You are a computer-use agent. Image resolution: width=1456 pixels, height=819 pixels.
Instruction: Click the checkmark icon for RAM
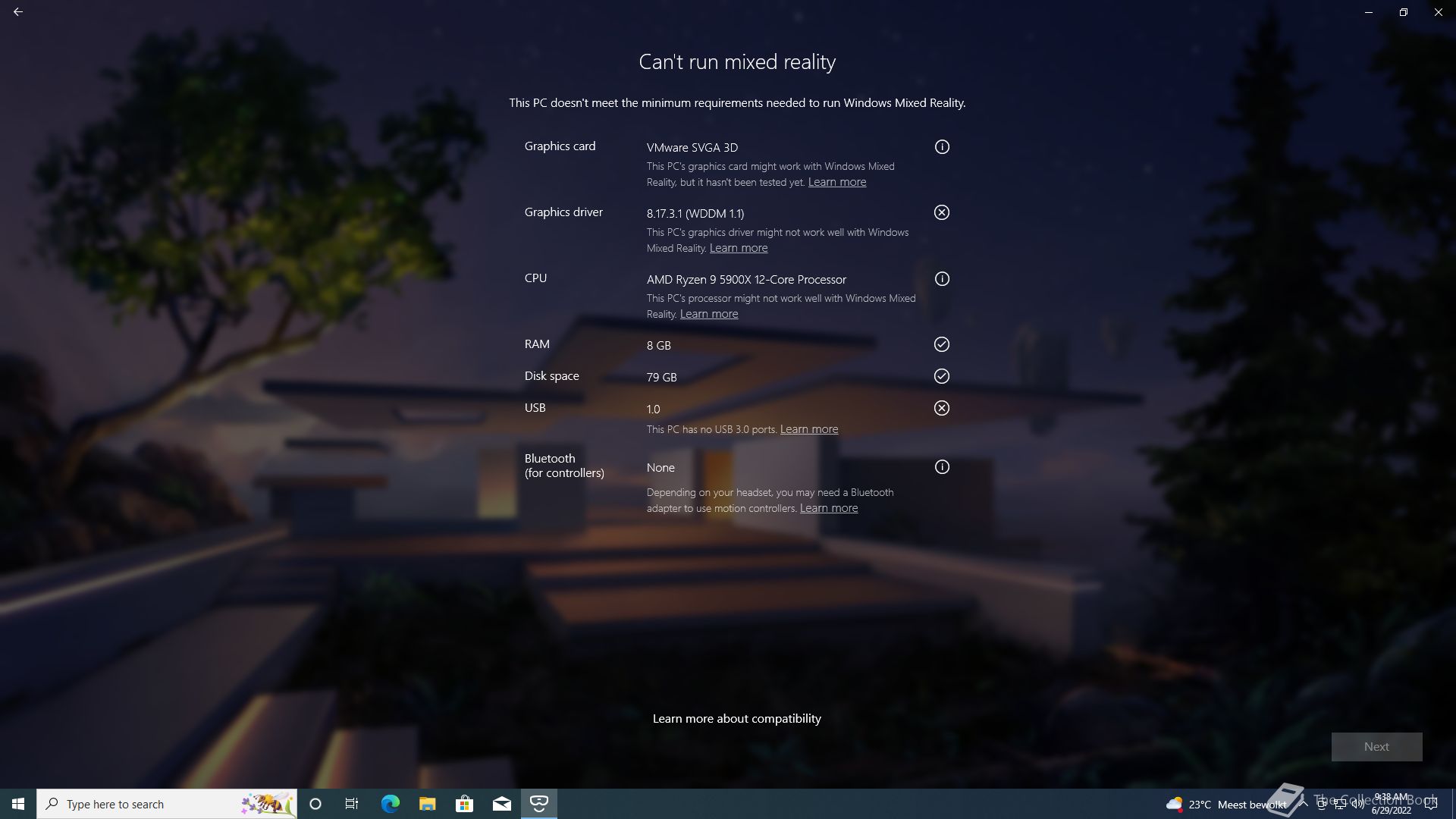942,344
